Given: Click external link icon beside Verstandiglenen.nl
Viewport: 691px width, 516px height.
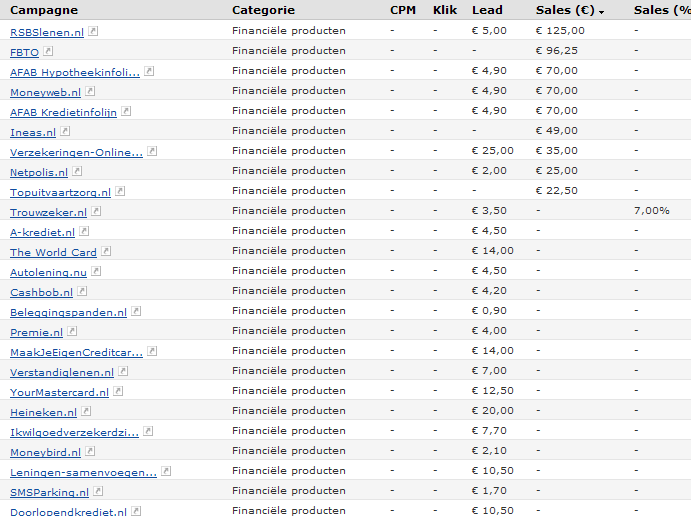Looking at the screenshot, I should [x=123, y=371].
